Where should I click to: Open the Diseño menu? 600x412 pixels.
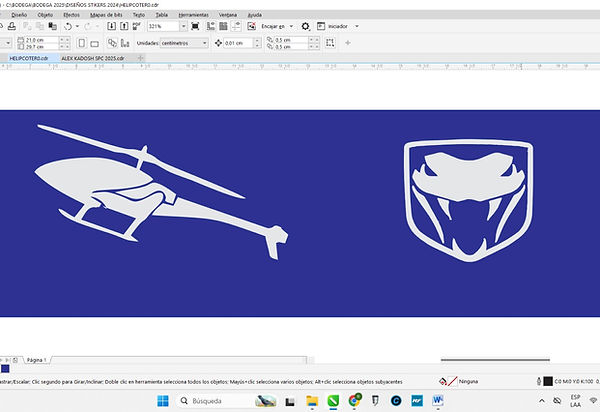click(19, 15)
